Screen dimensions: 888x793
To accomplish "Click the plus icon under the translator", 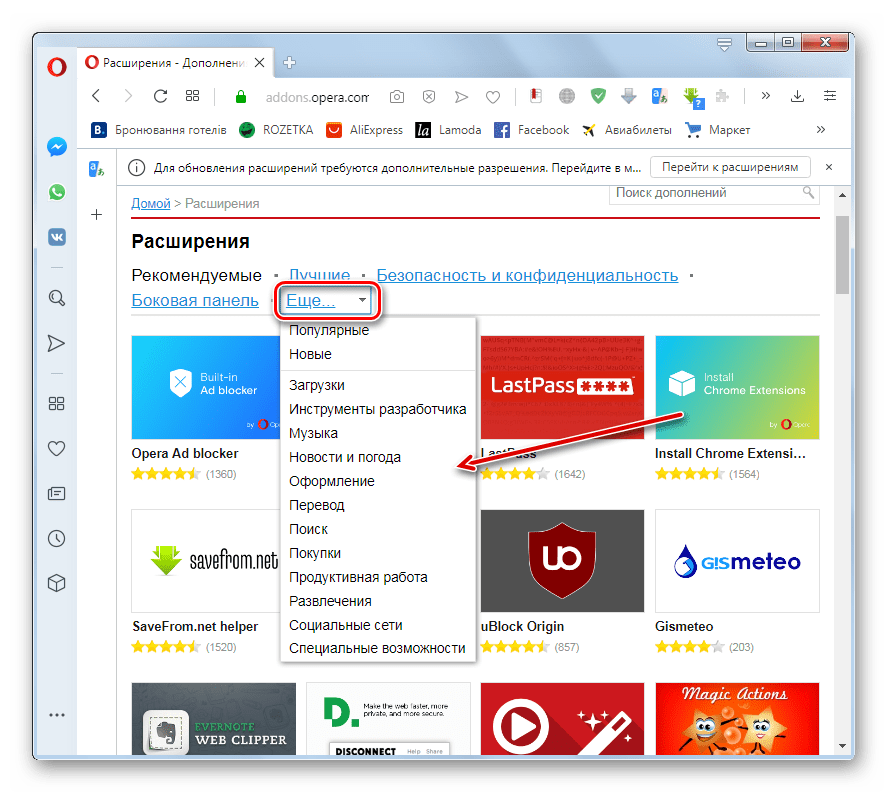I will 96,215.
